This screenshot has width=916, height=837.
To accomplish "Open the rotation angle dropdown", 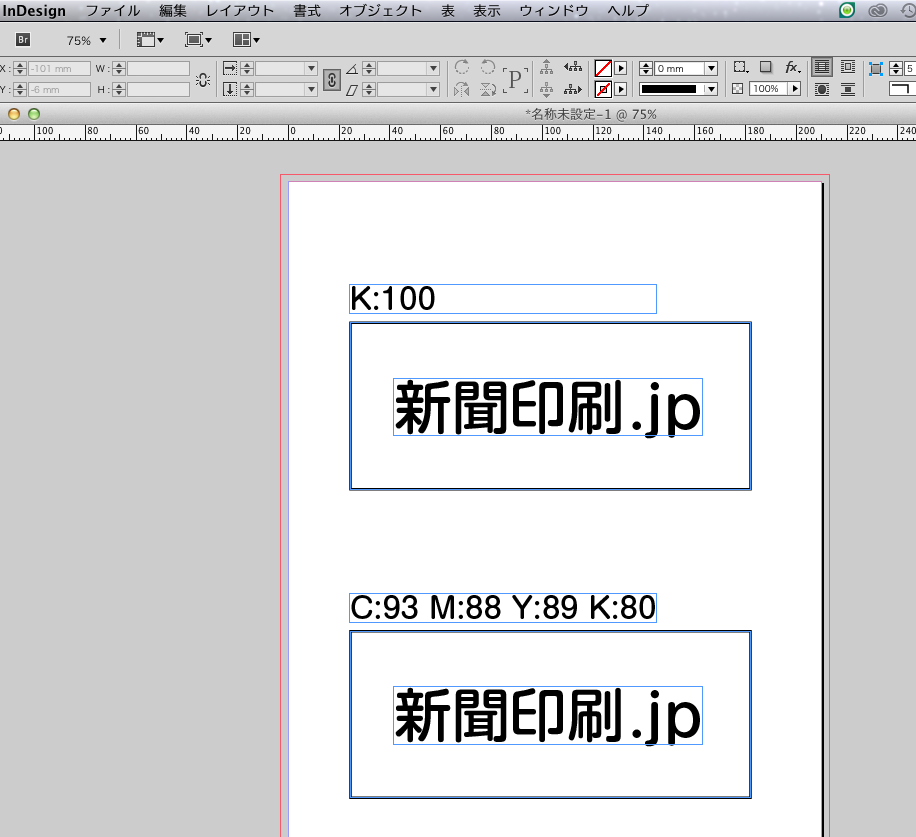I will tap(433, 68).
